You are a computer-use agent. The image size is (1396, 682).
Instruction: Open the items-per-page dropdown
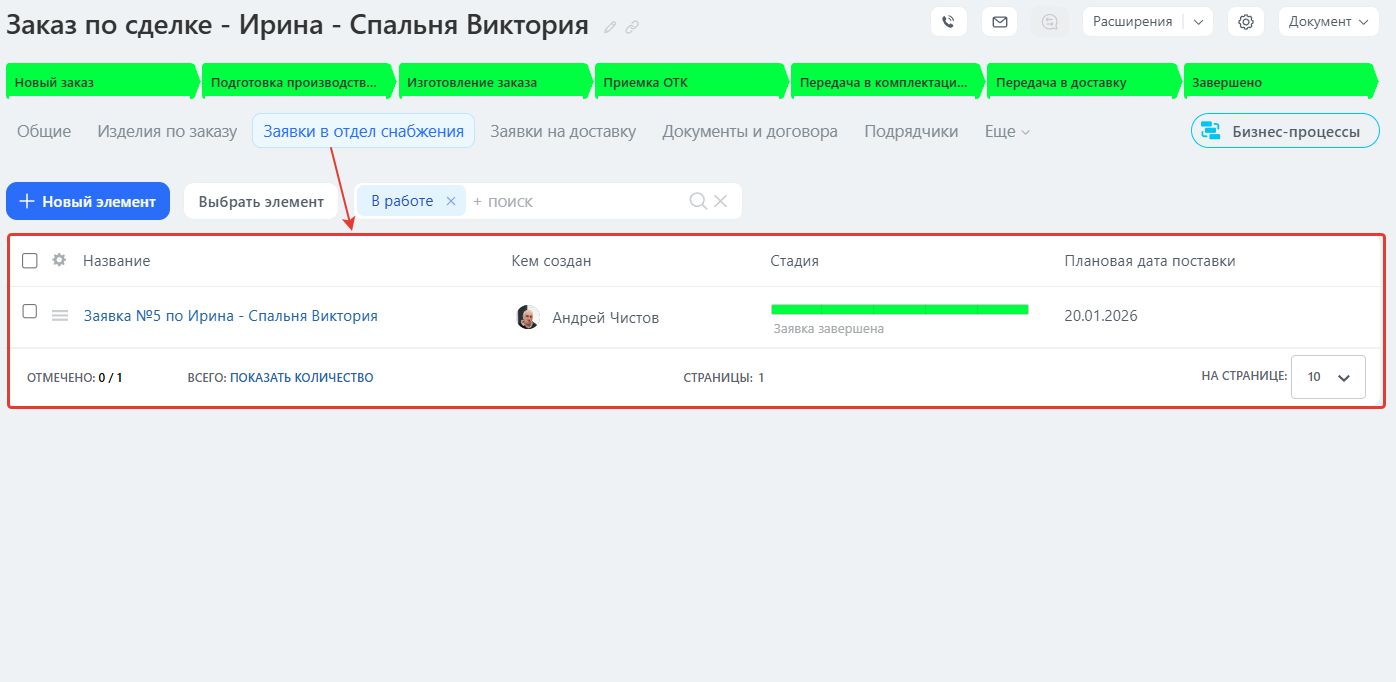pyautogui.click(x=1328, y=377)
